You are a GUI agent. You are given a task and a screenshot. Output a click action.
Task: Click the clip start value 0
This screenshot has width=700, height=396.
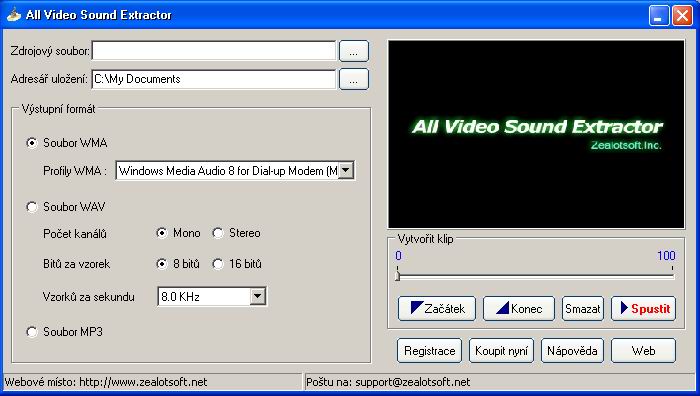pos(398,256)
